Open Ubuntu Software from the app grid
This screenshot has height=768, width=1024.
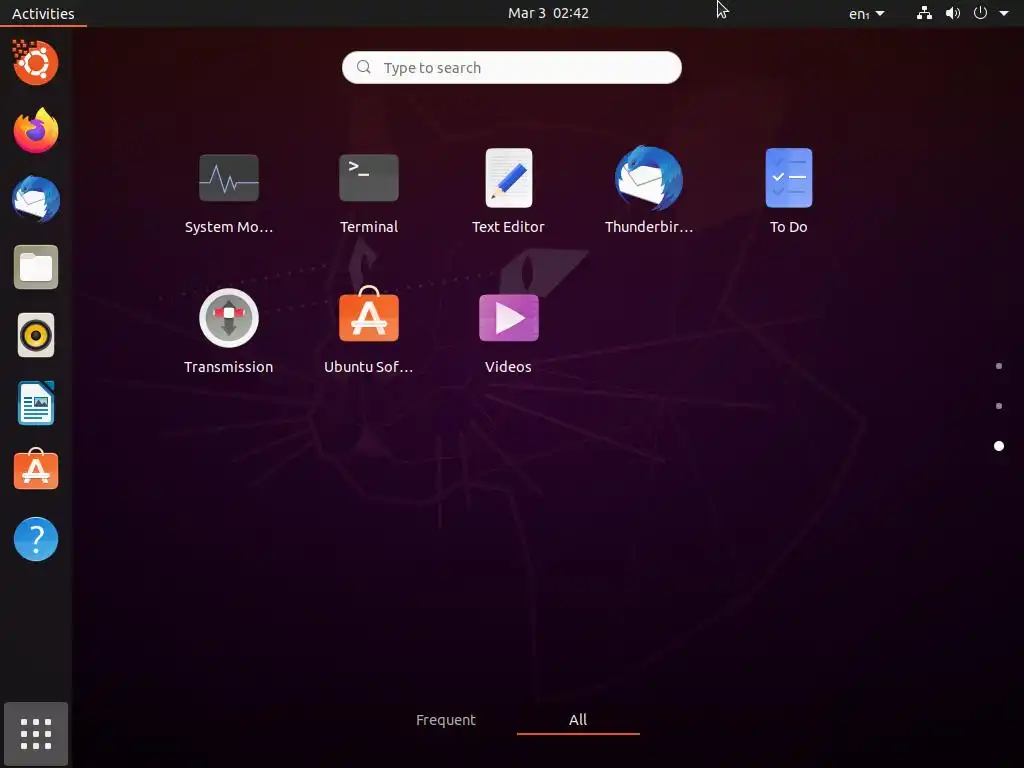tap(368, 314)
